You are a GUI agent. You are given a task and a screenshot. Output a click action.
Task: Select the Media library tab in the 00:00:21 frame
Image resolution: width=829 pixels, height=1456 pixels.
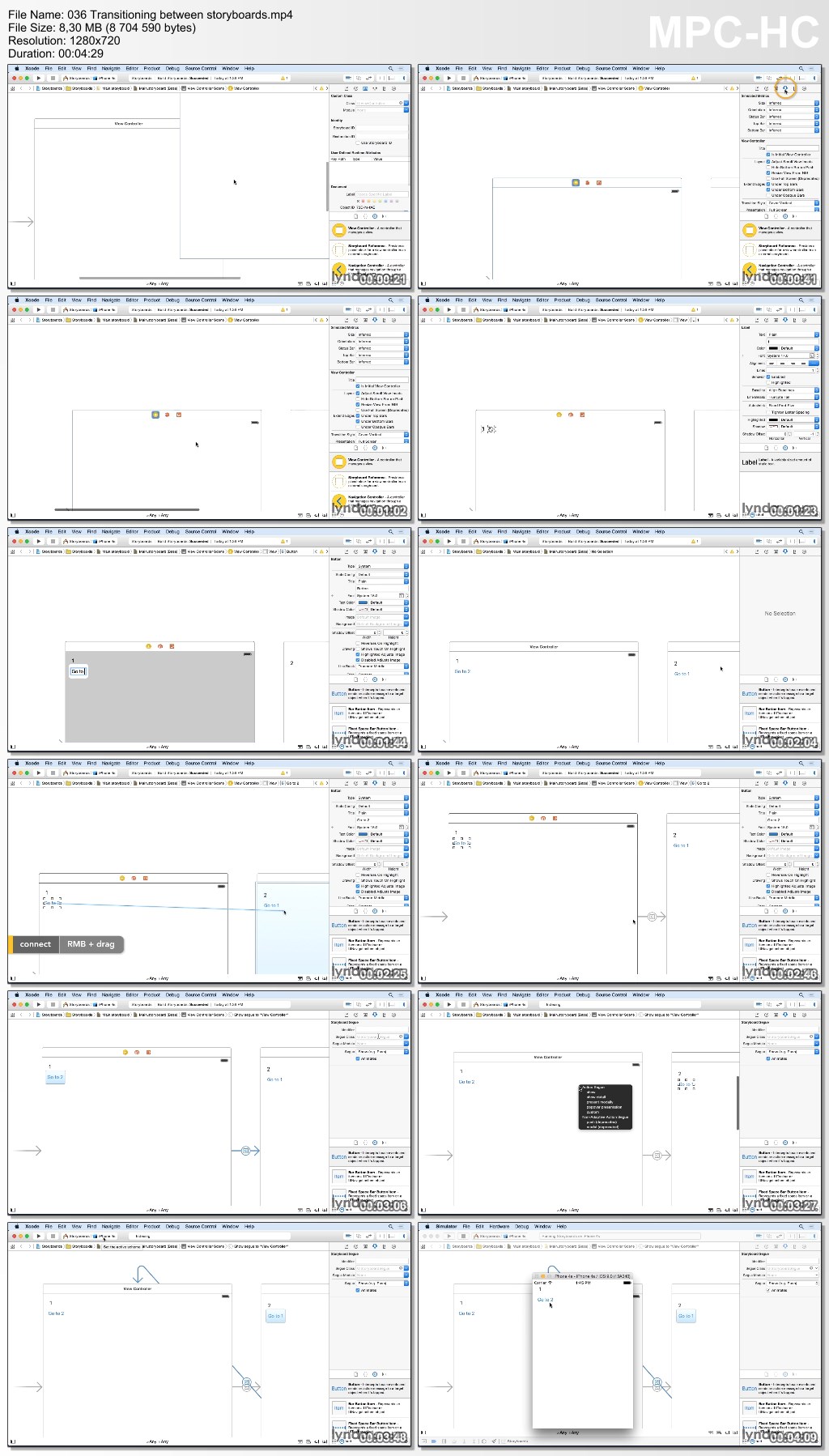(x=385, y=216)
